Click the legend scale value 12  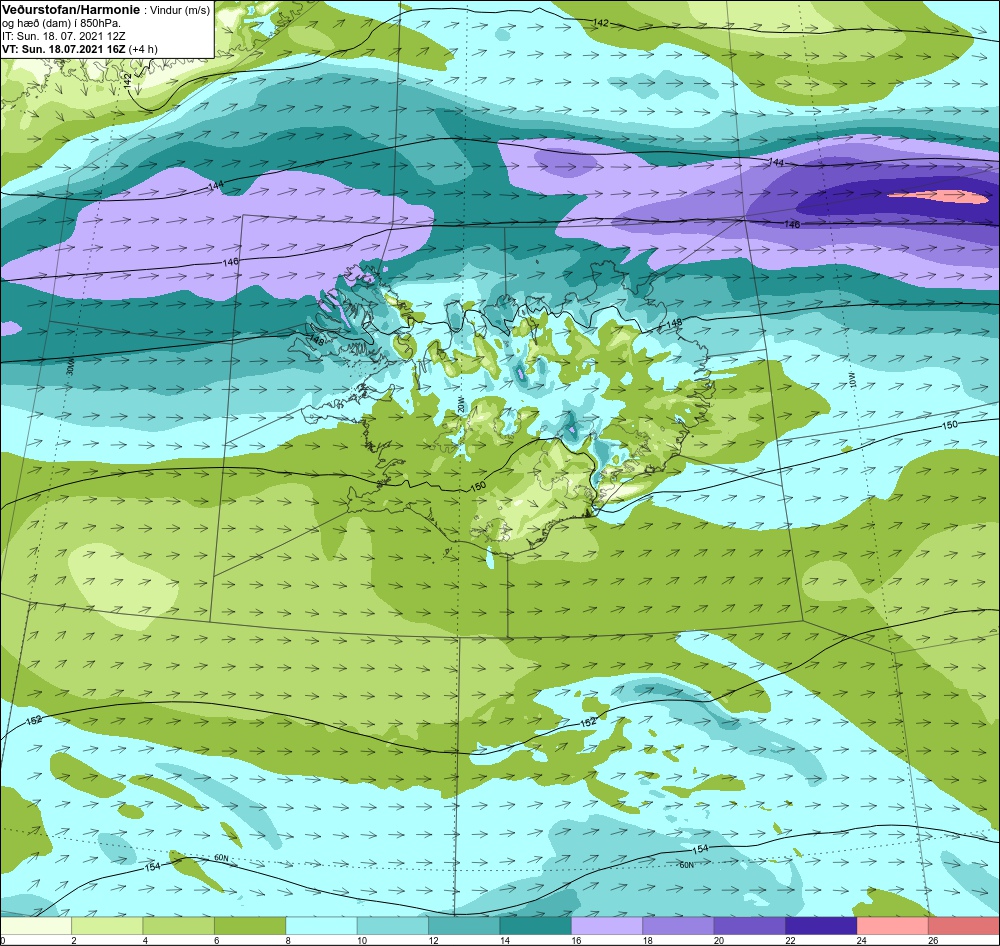pos(433,940)
